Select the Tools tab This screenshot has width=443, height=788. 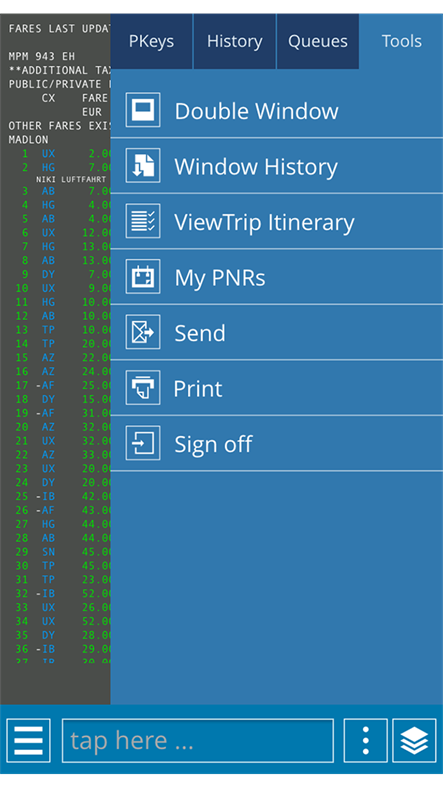pos(401,41)
